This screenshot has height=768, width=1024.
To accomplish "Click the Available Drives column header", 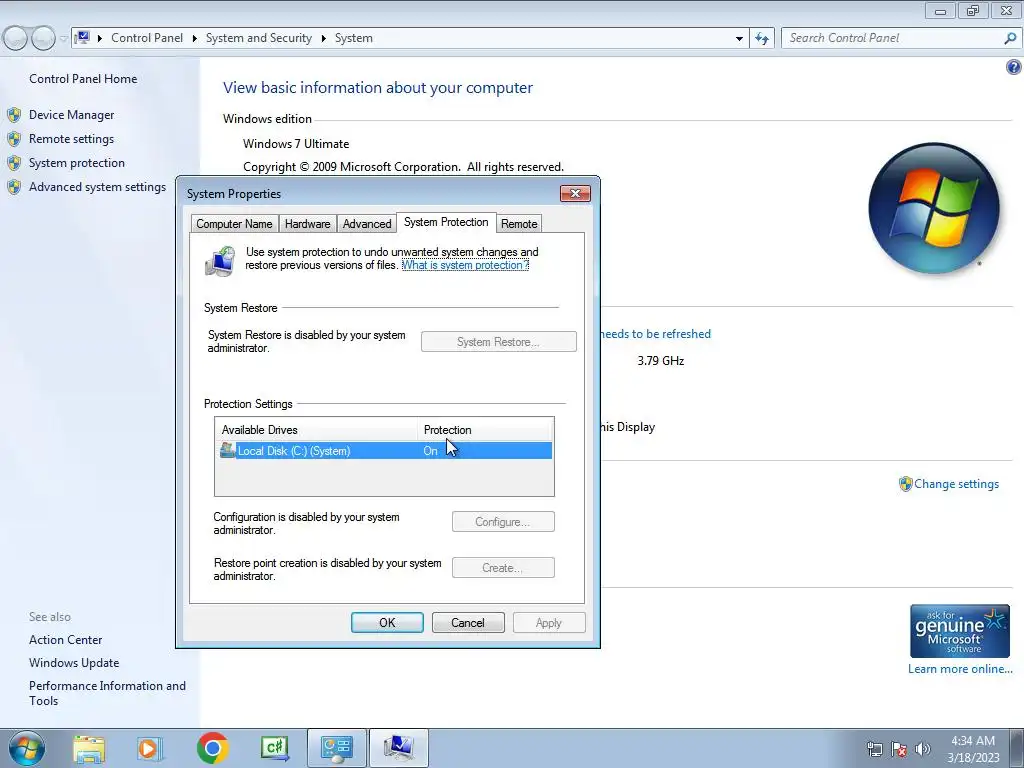I will pos(316,430).
